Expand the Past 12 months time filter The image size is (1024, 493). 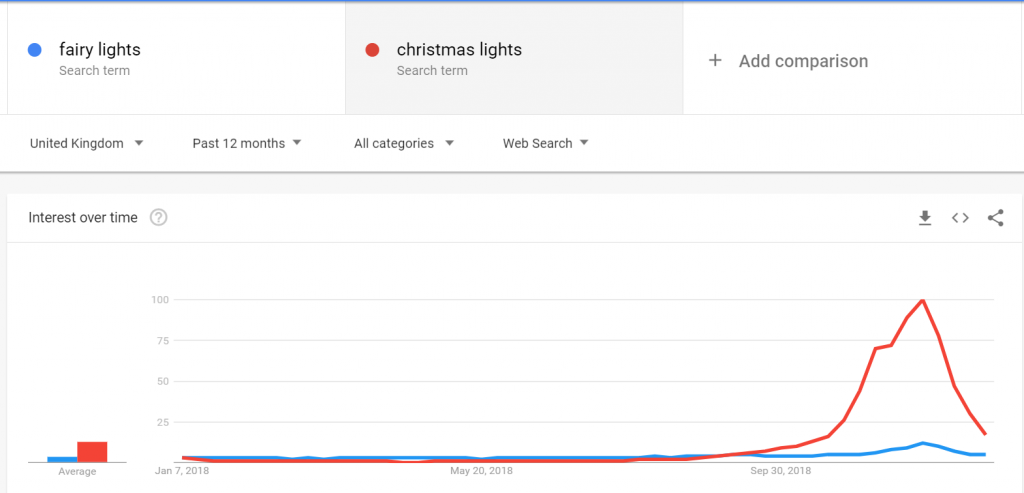pos(248,143)
